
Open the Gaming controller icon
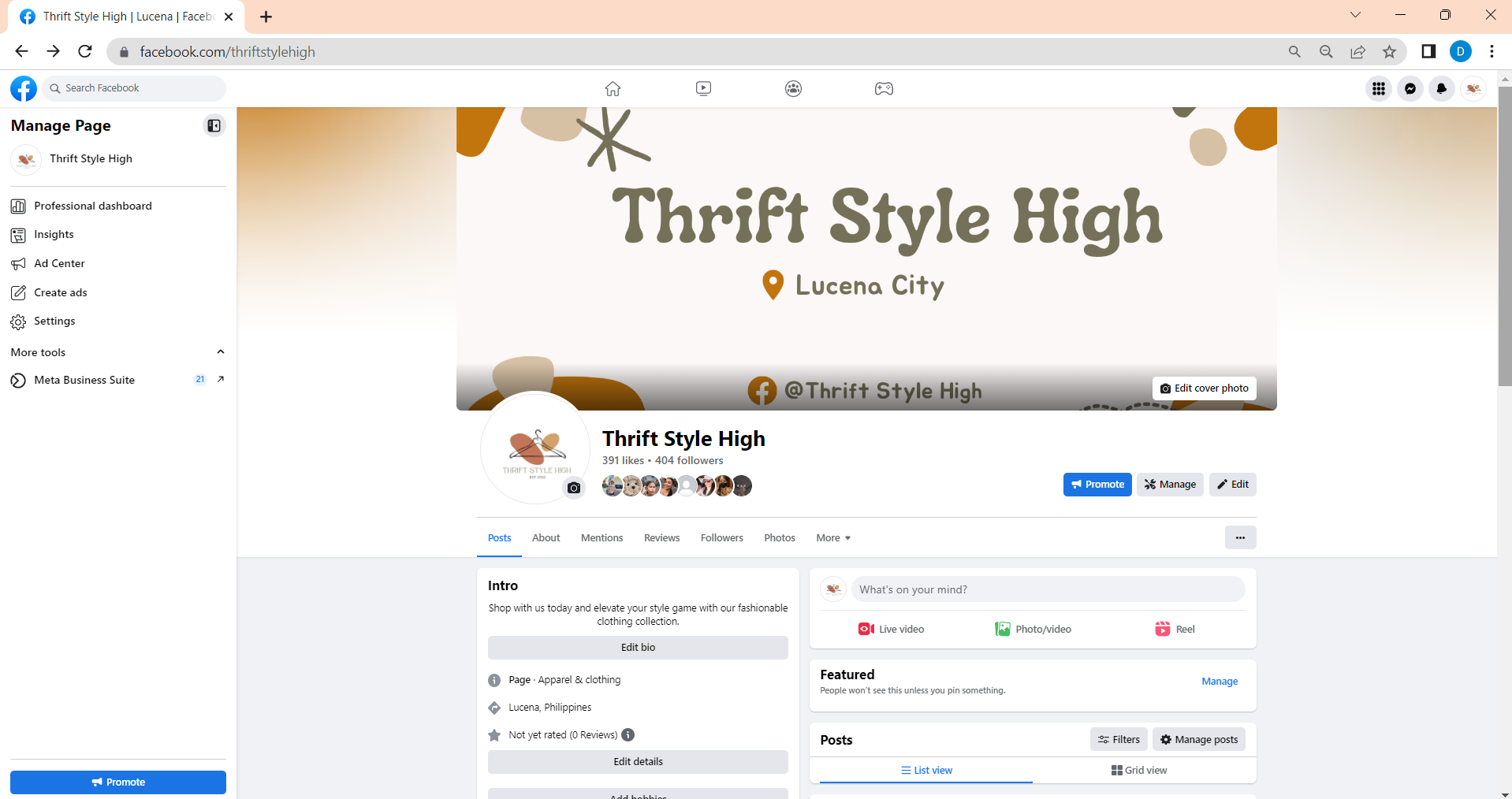884,88
